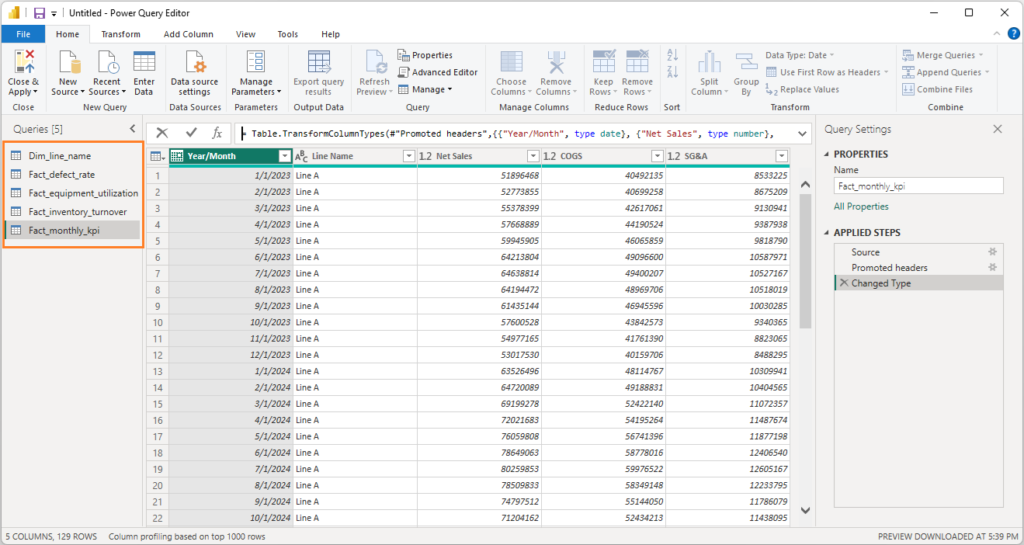Click the fx function icon

(x=217, y=133)
